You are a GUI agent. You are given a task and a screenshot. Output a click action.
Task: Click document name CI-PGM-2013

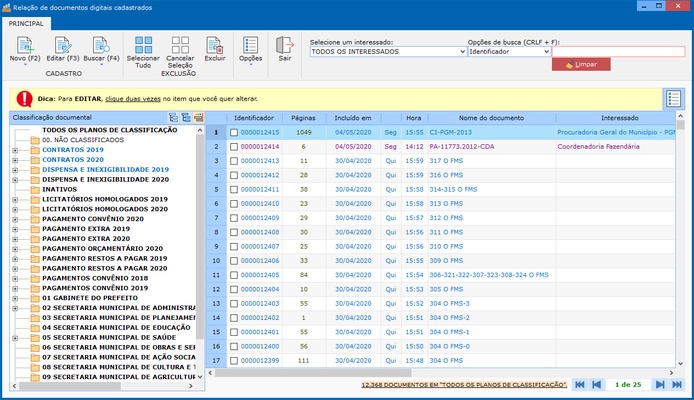451,132
